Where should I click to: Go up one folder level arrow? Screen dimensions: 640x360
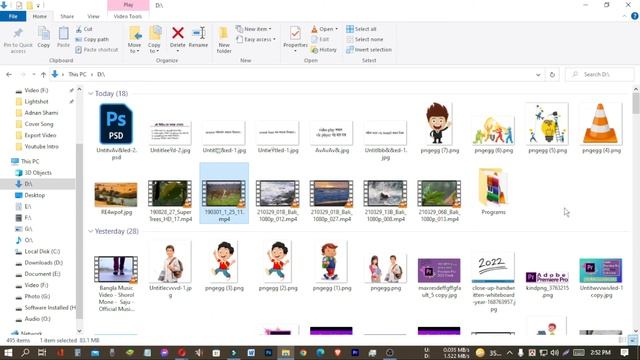(x=43, y=74)
